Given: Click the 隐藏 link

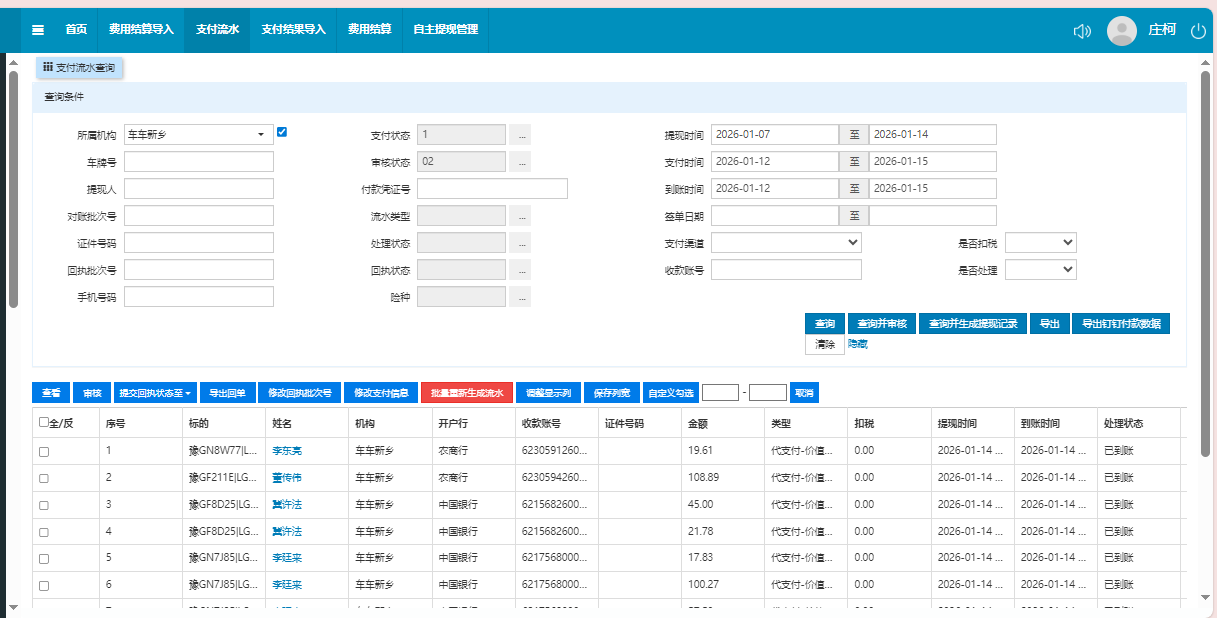Looking at the screenshot, I should [x=858, y=344].
